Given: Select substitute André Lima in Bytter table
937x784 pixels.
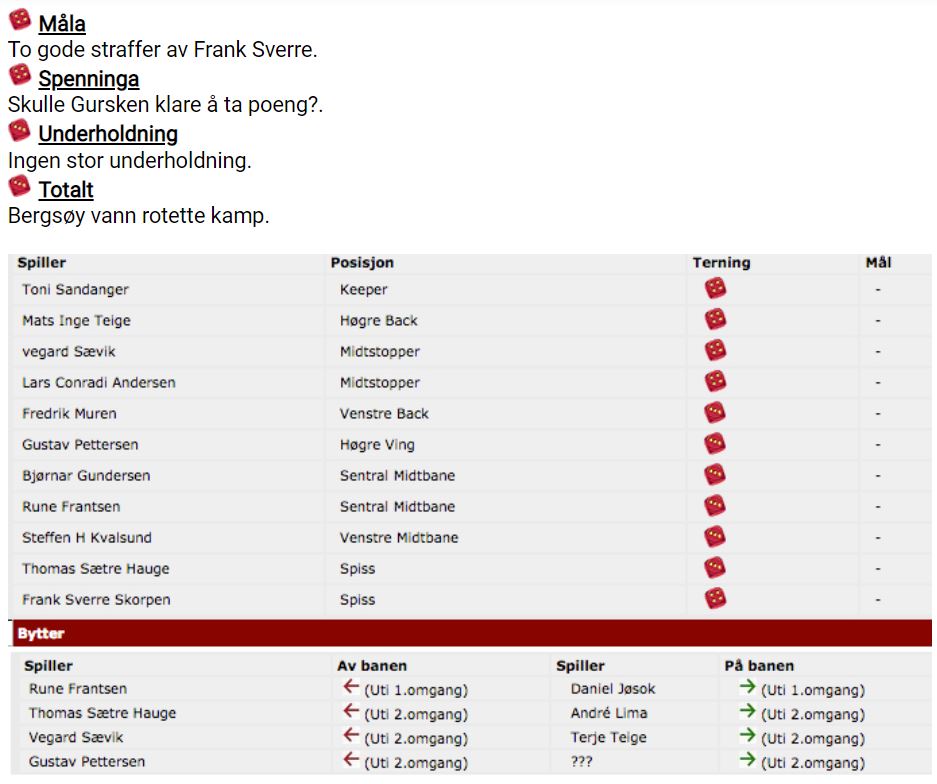Looking at the screenshot, I should pos(609,713).
